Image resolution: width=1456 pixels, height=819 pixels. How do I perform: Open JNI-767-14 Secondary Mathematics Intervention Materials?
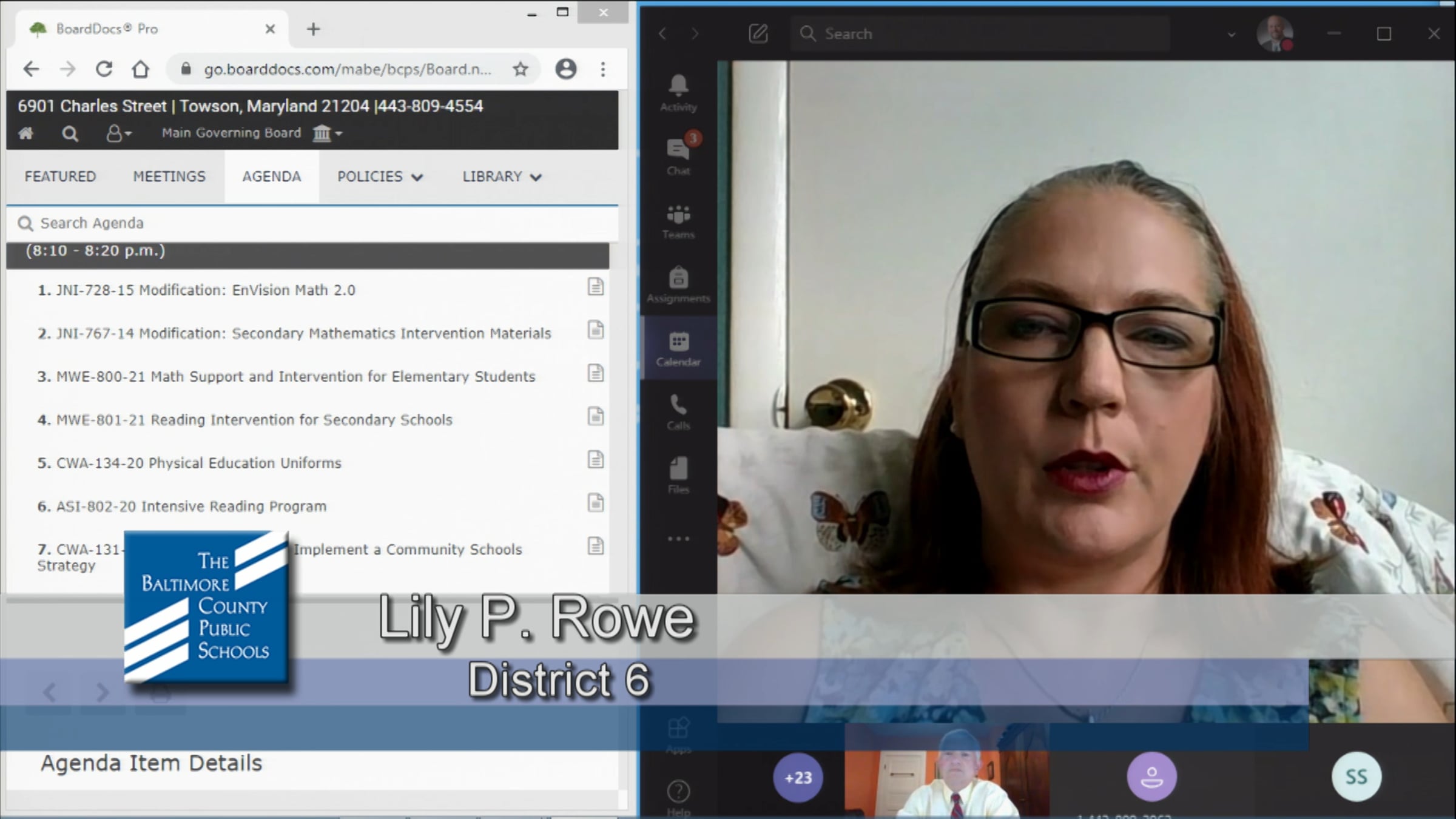294,333
